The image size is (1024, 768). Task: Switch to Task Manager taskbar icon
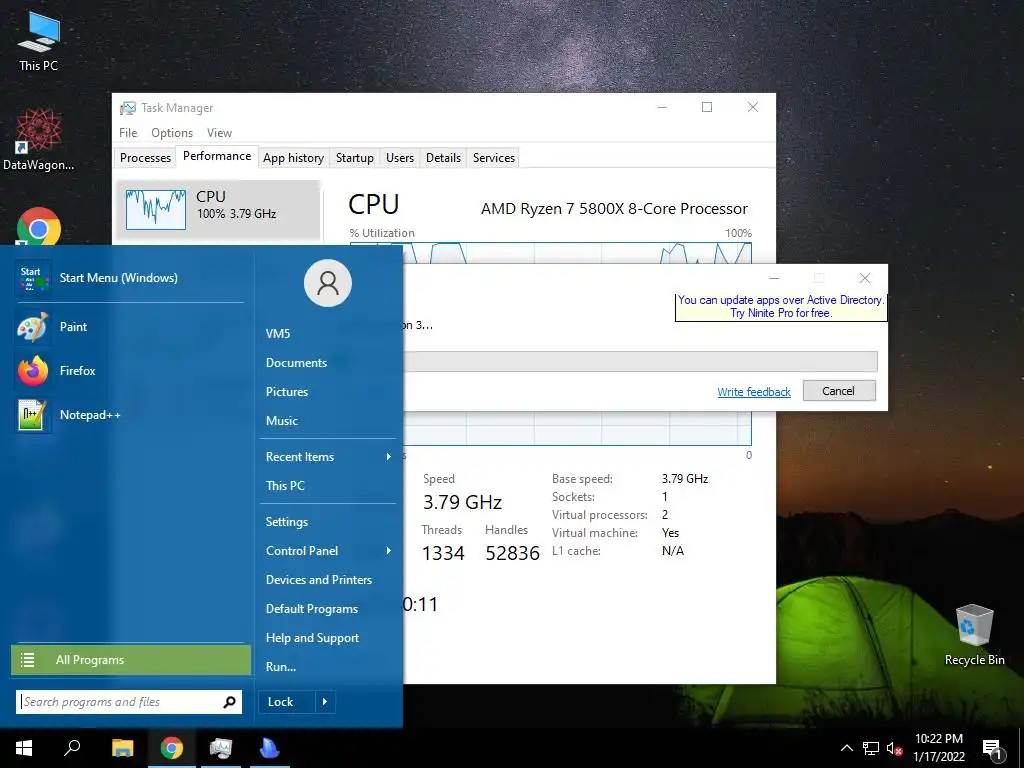(221, 748)
